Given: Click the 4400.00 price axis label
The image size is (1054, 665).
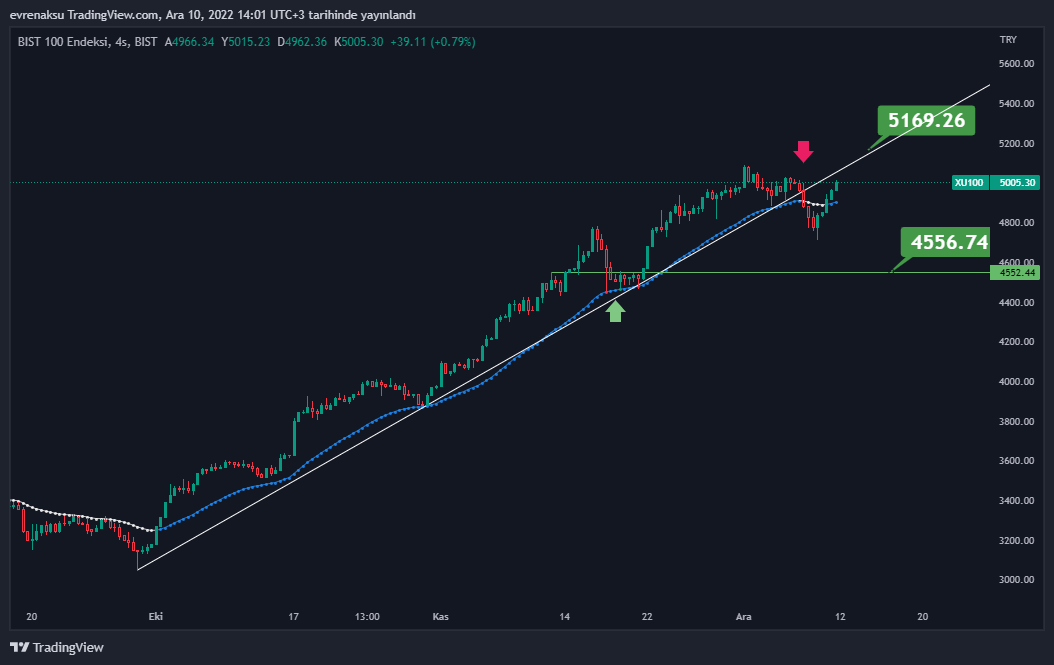Looking at the screenshot, I should point(1016,303).
